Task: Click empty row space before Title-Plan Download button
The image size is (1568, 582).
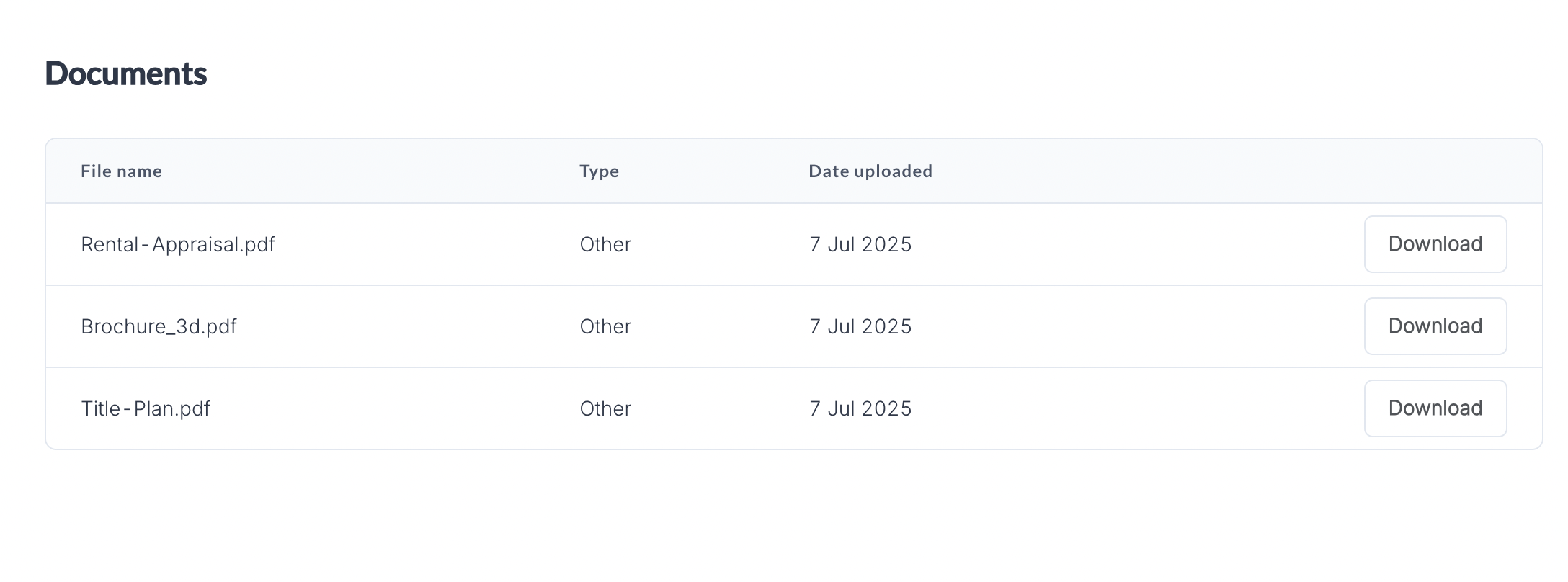Action: (x=1139, y=409)
